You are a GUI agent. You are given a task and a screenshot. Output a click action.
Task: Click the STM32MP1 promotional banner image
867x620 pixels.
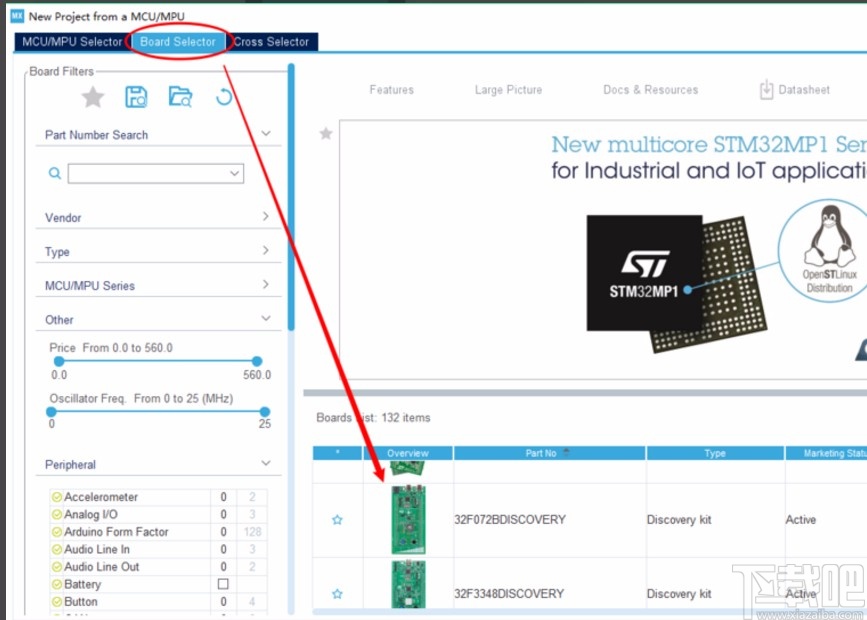[603, 249]
